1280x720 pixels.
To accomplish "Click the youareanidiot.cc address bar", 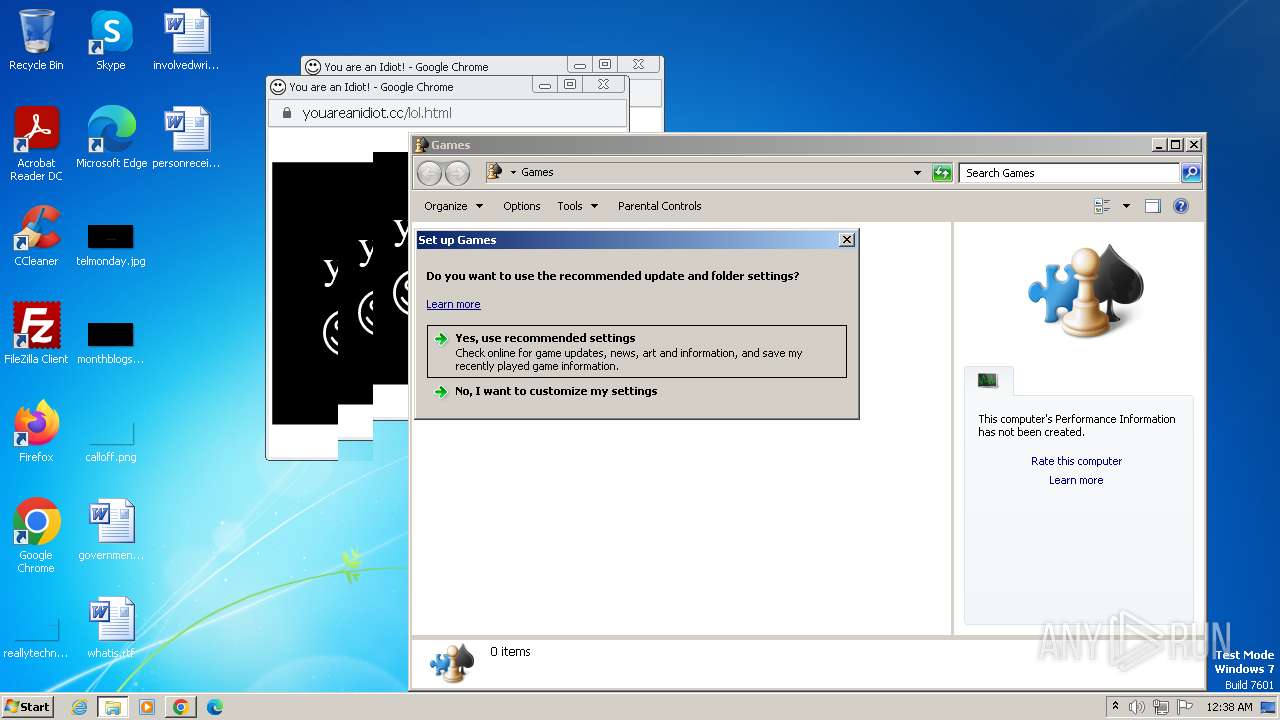I will click(447, 113).
